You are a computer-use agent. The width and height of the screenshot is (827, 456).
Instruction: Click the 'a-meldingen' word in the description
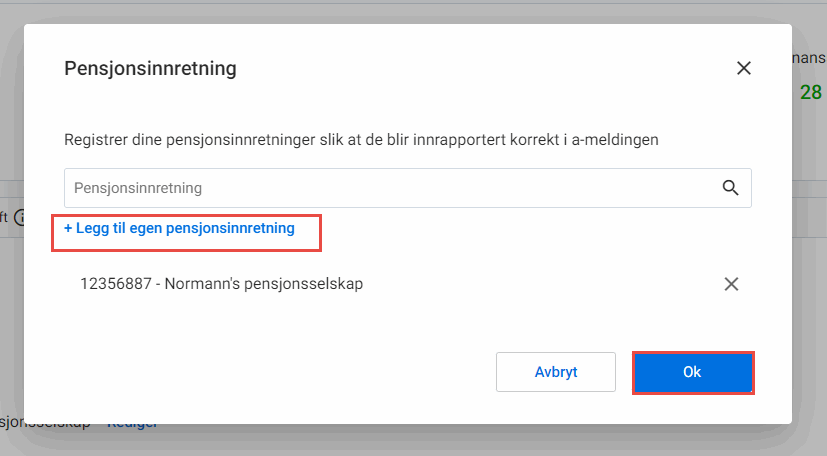pos(615,140)
